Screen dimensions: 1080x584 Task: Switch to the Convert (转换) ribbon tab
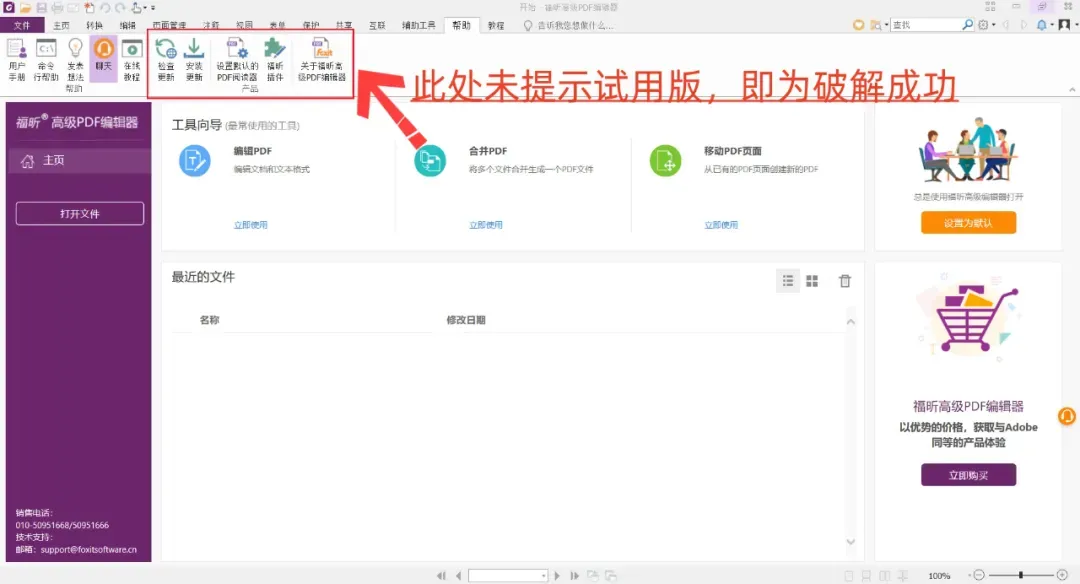pos(94,25)
